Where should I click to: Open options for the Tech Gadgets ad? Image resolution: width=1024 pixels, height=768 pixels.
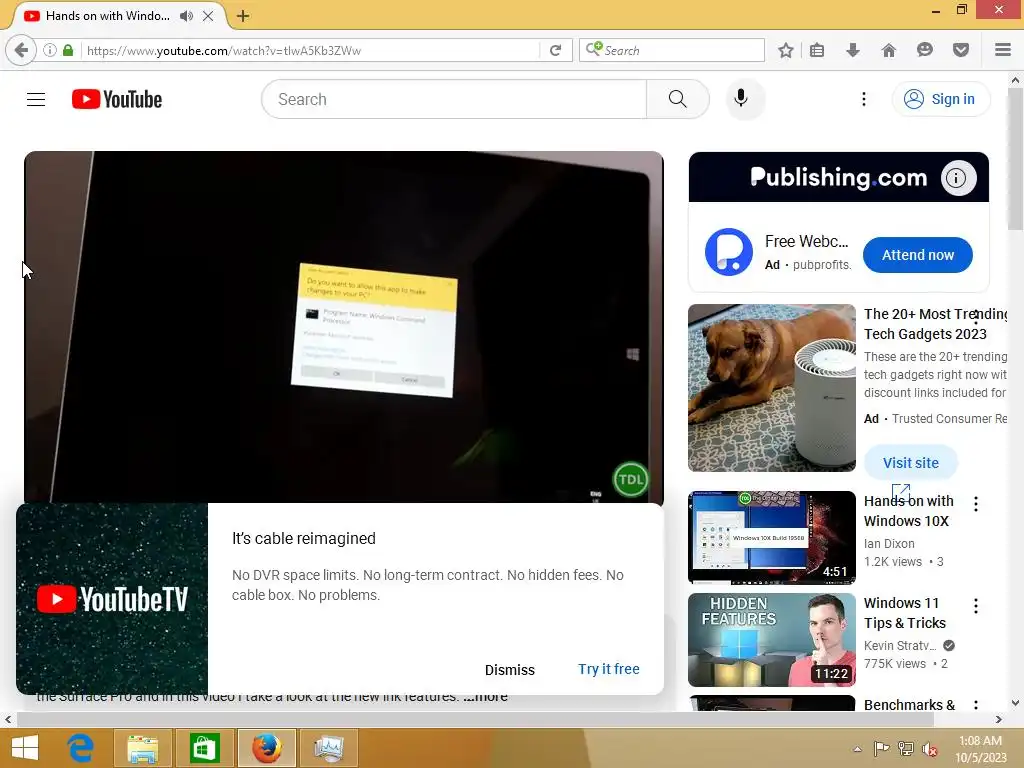[x=976, y=317]
